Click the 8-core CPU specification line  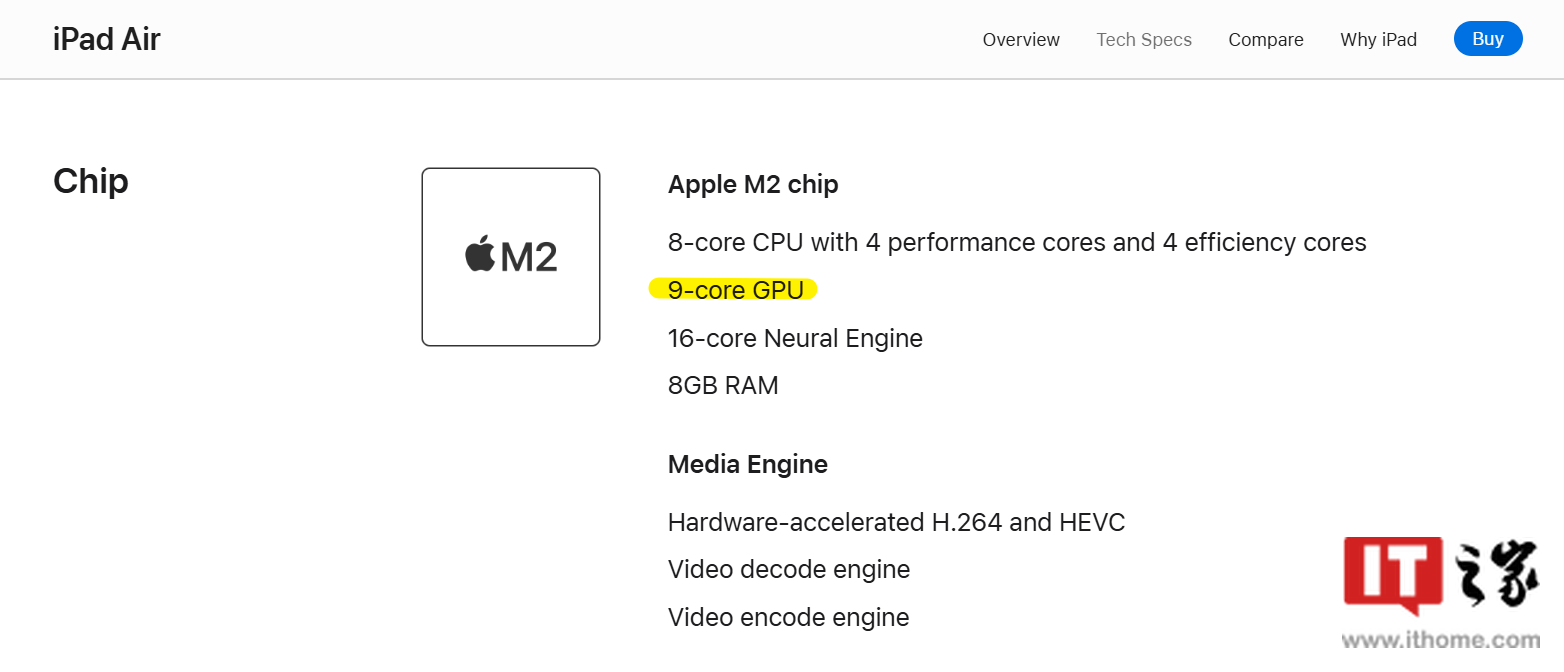point(1017,242)
